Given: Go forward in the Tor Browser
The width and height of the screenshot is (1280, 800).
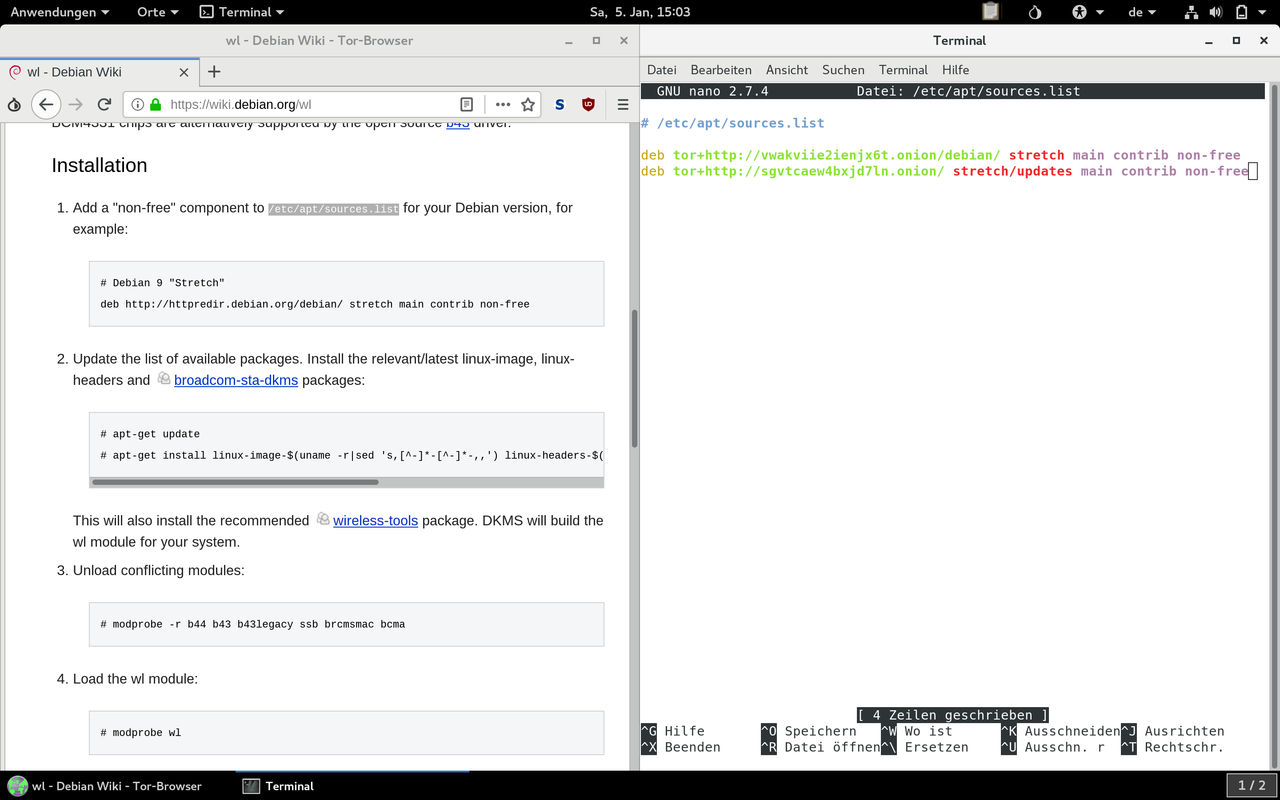Looking at the screenshot, I should pyautogui.click(x=76, y=104).
